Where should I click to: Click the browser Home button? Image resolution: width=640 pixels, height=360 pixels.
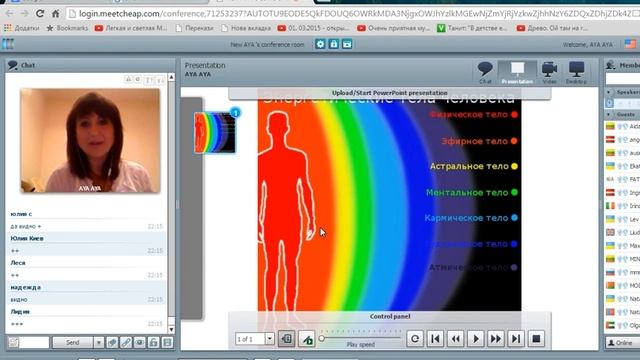(56, 14)
